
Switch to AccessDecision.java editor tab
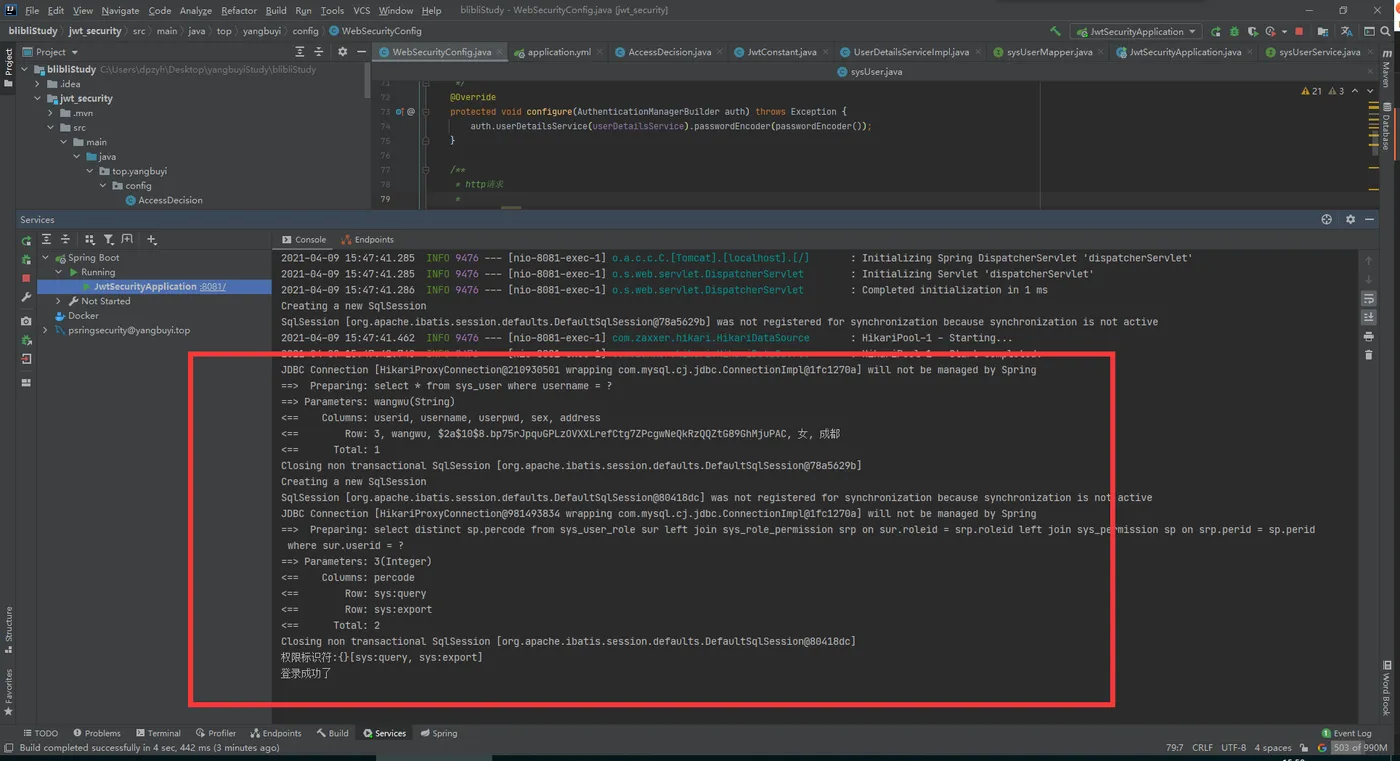(x=669, y=52)
